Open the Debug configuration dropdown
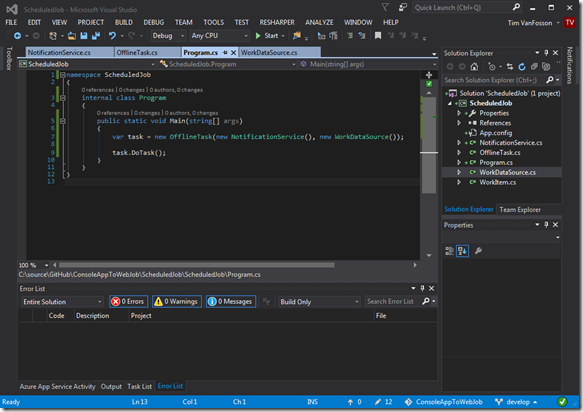Viewport: 583px width, 412px height. [168, 36]
